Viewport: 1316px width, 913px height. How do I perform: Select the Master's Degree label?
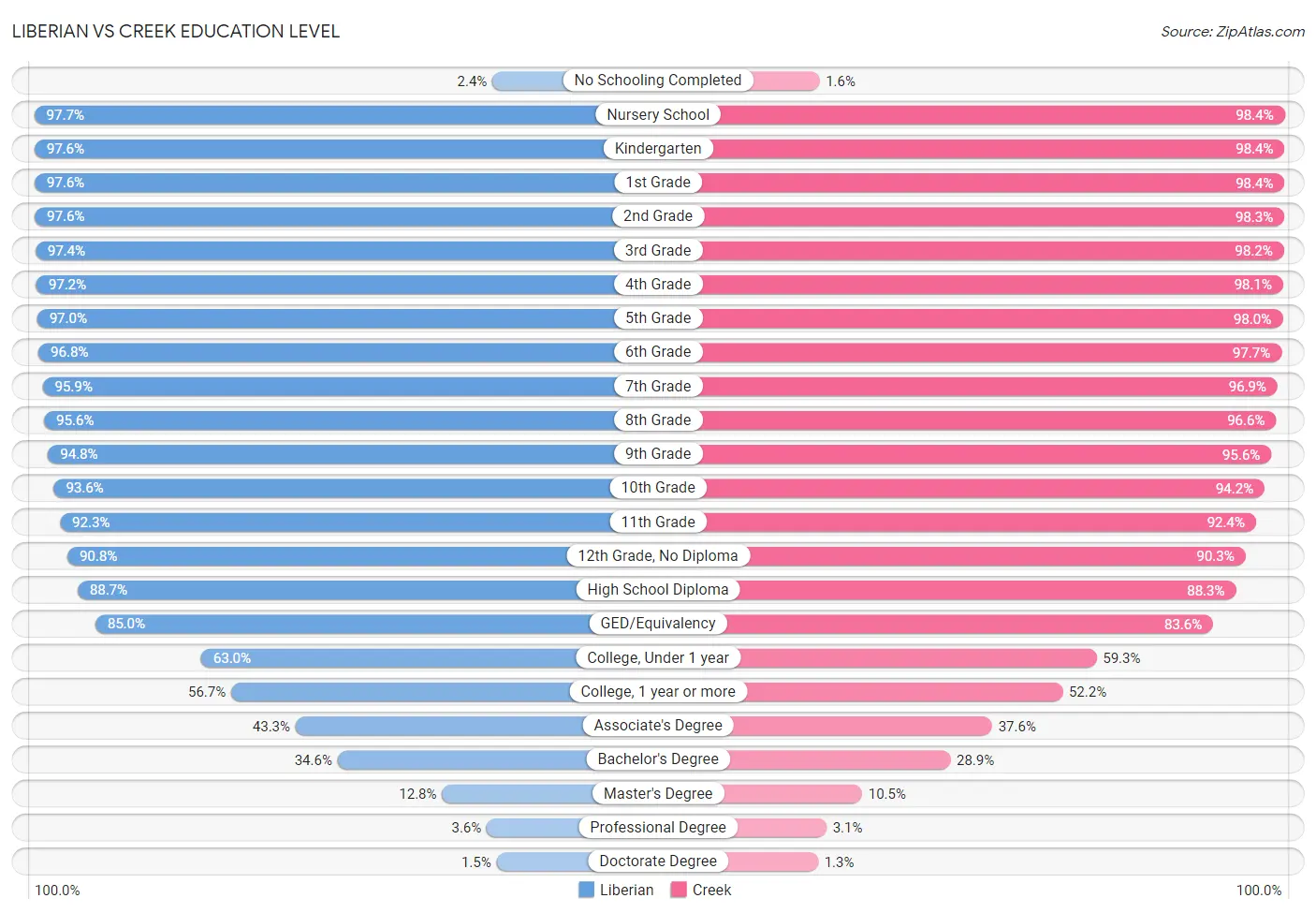pyautogui.click(x=658, y=793)
